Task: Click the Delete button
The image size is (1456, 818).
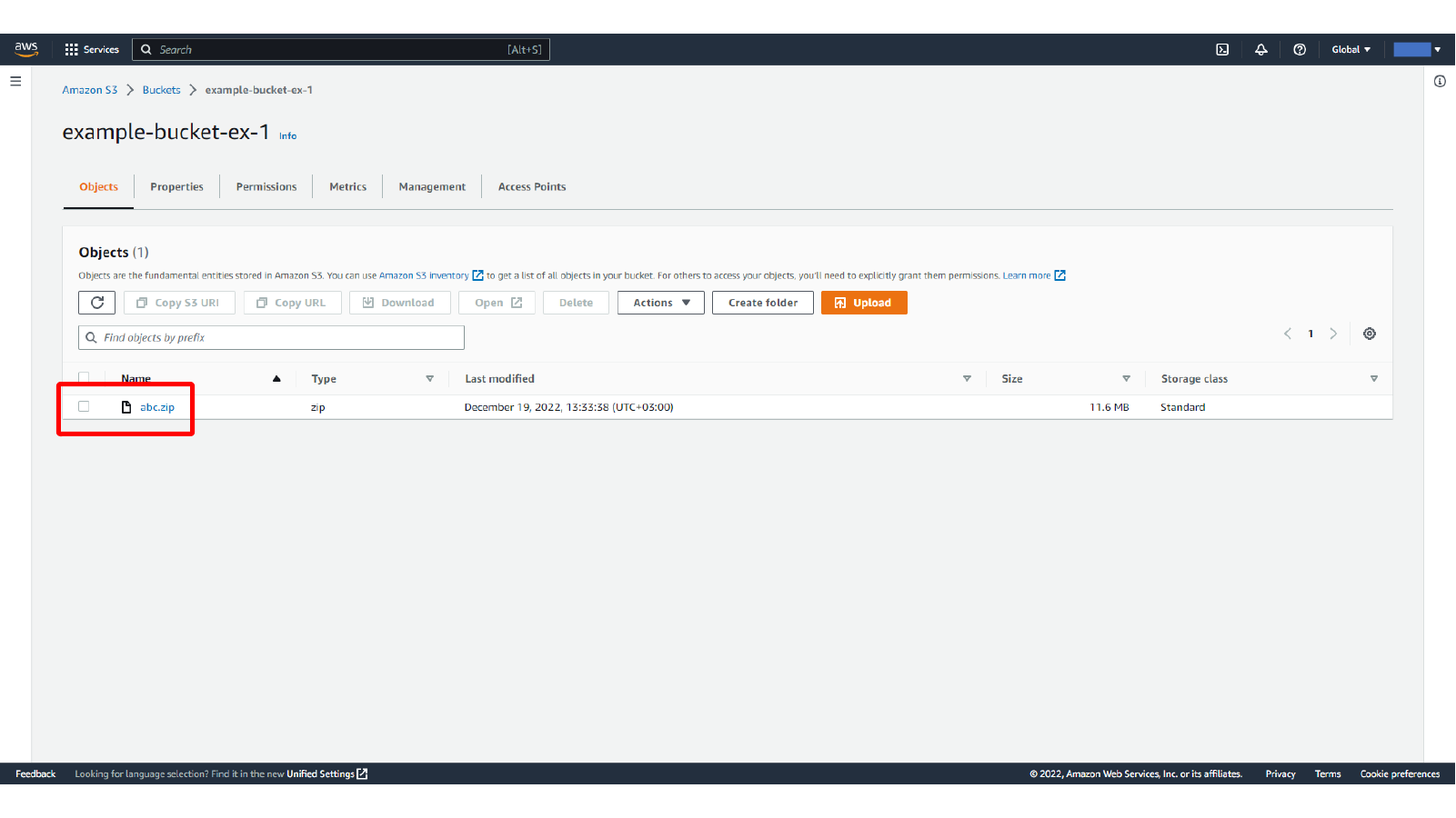Action: (x=576, y=303)
